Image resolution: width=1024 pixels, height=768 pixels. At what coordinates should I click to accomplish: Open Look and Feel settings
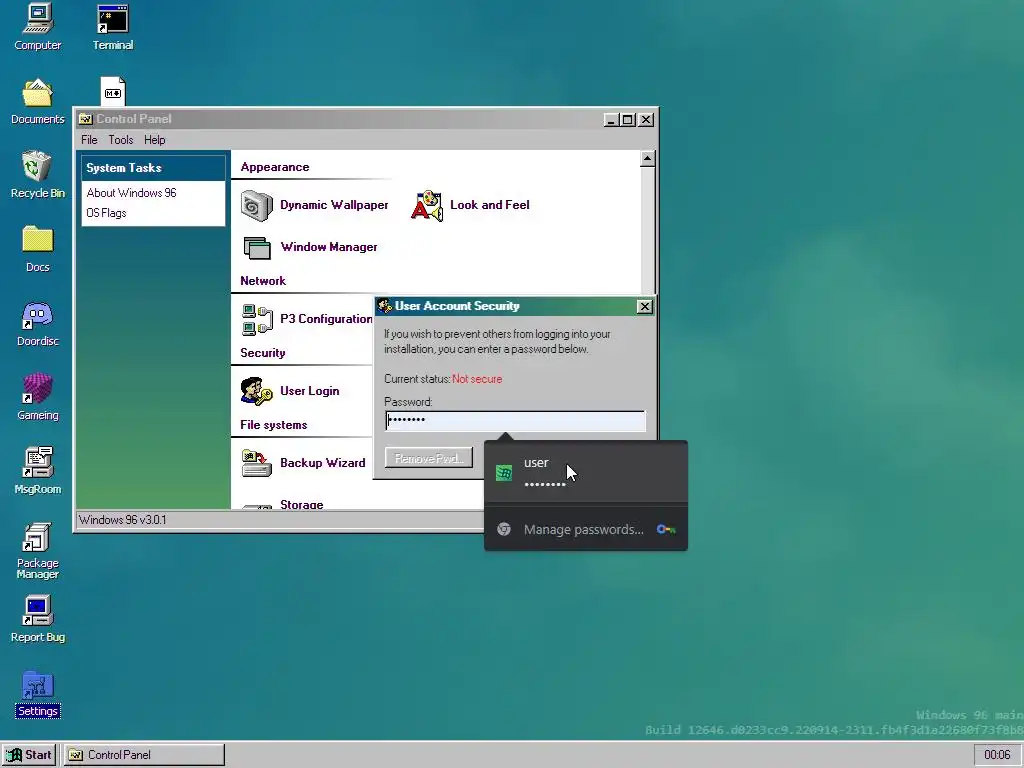[x=470, y=205]
